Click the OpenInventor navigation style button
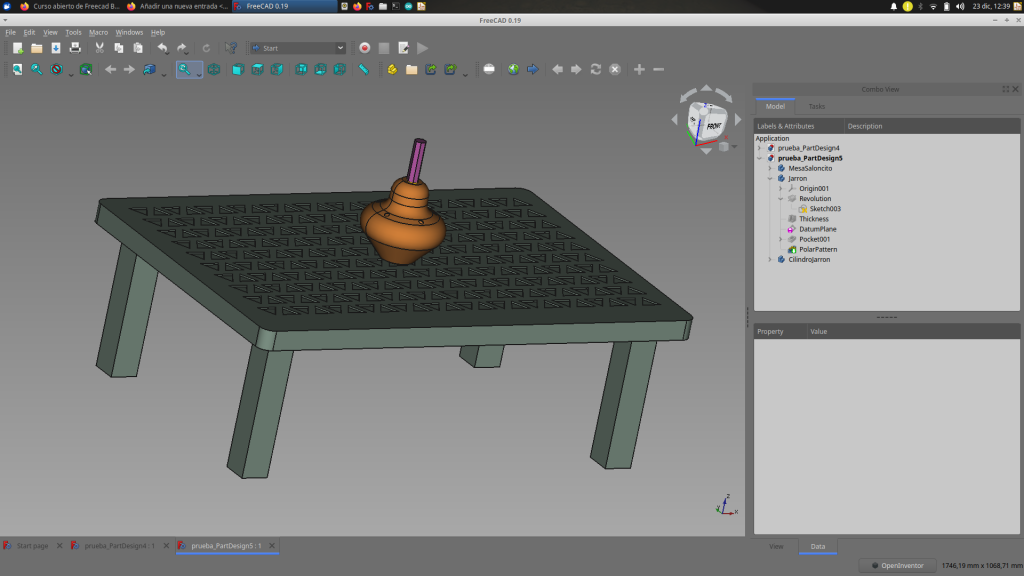 898,566
